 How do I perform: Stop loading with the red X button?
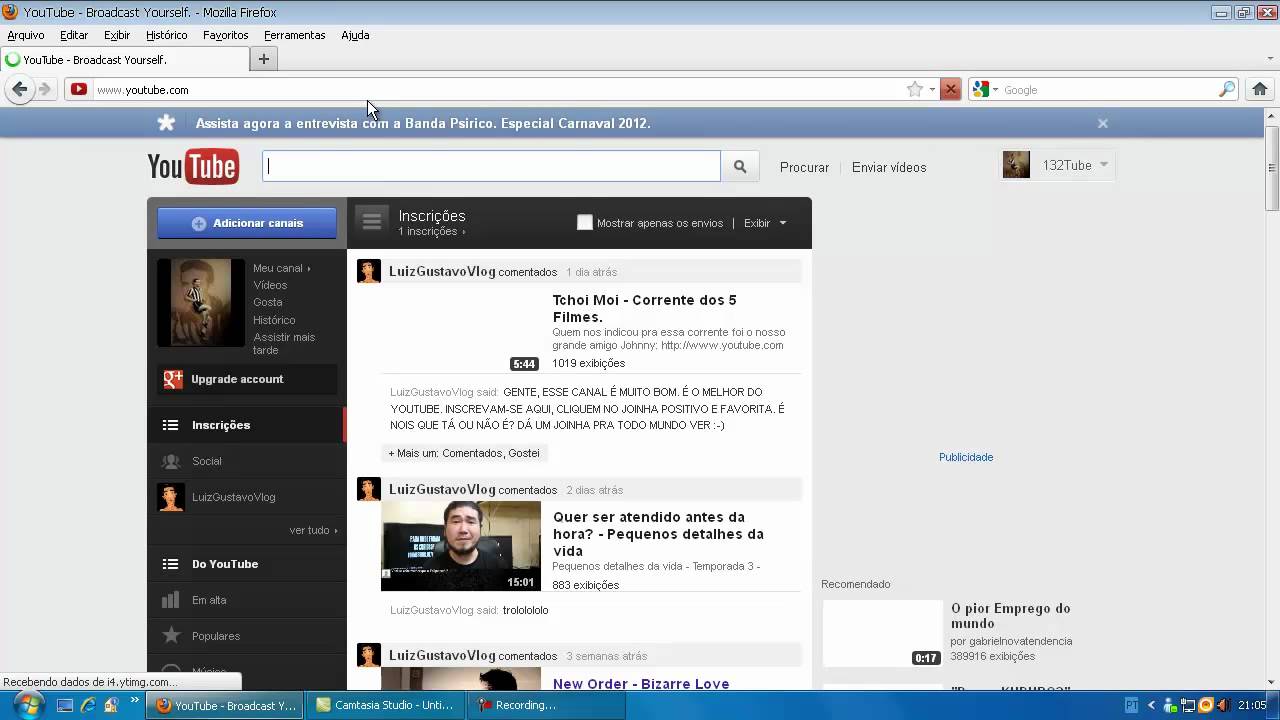951,90
